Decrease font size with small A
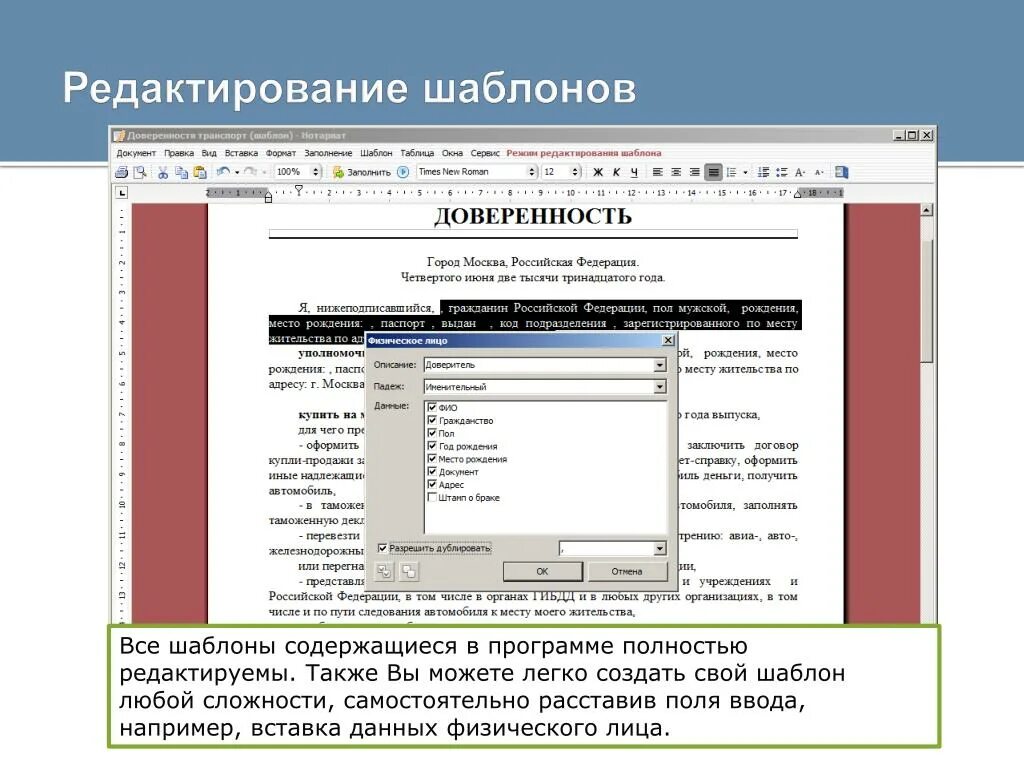The image size is (1024, 768). [x=819, y=172]
